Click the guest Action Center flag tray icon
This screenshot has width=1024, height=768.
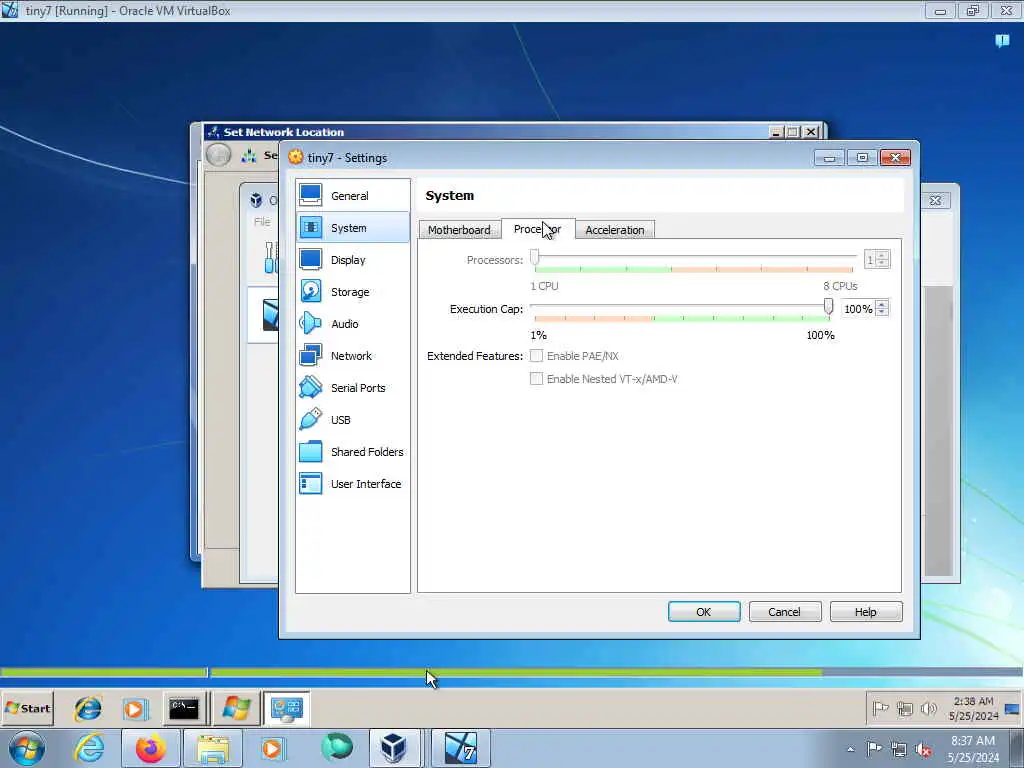tap(880, 709)
